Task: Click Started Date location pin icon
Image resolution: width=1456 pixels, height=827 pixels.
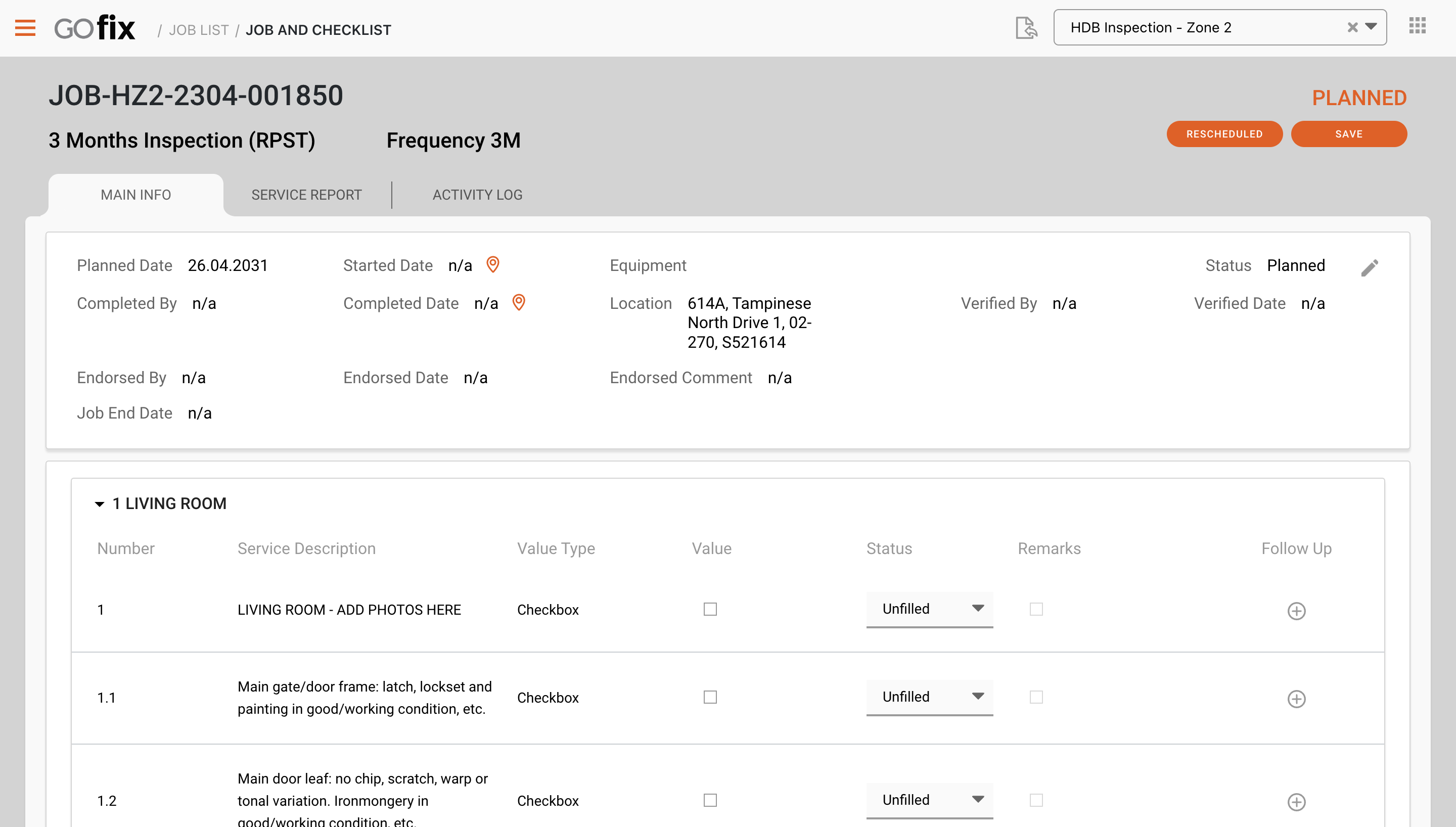Action: (492, 265)
